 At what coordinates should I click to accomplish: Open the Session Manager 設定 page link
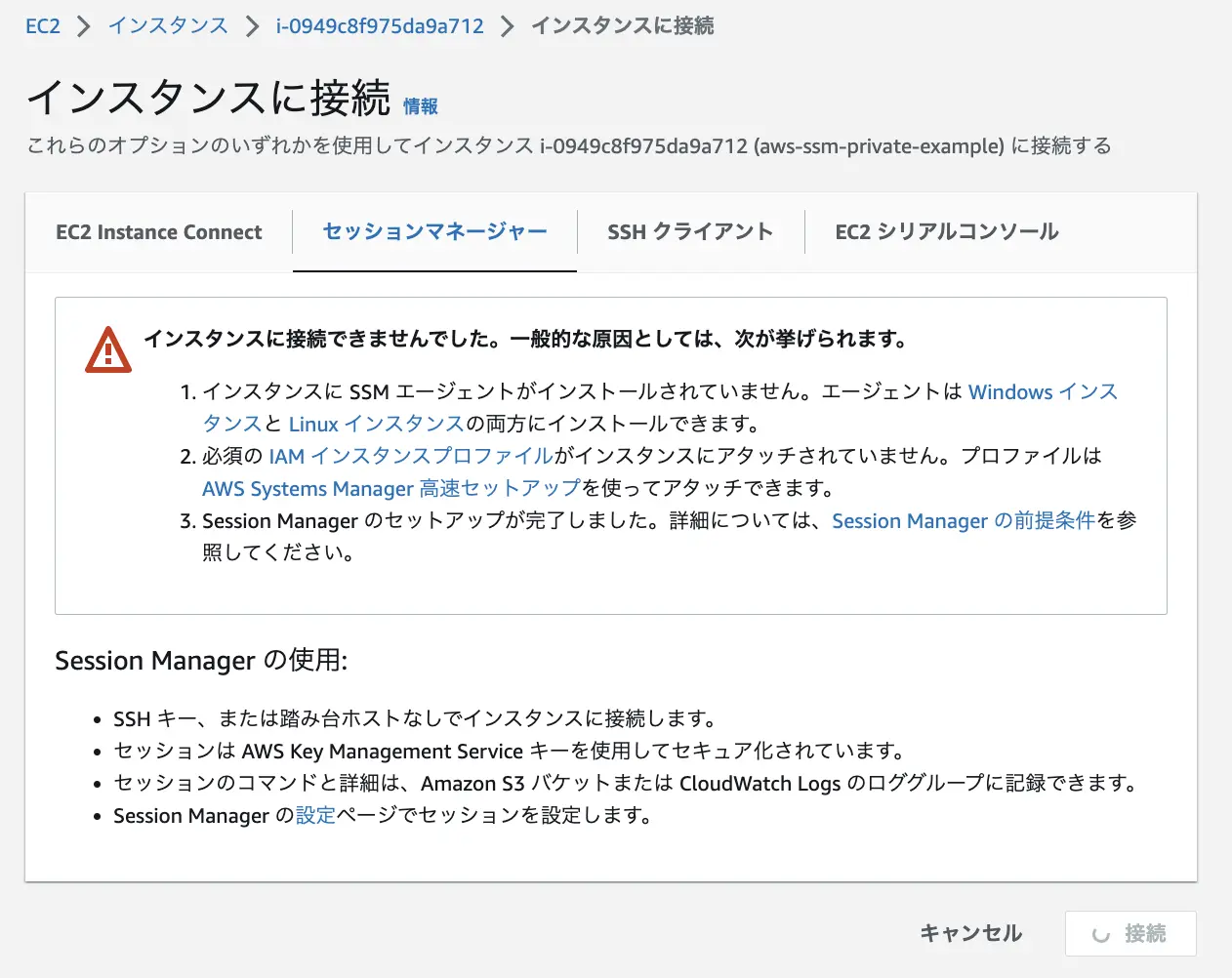(x=315, y=816)
